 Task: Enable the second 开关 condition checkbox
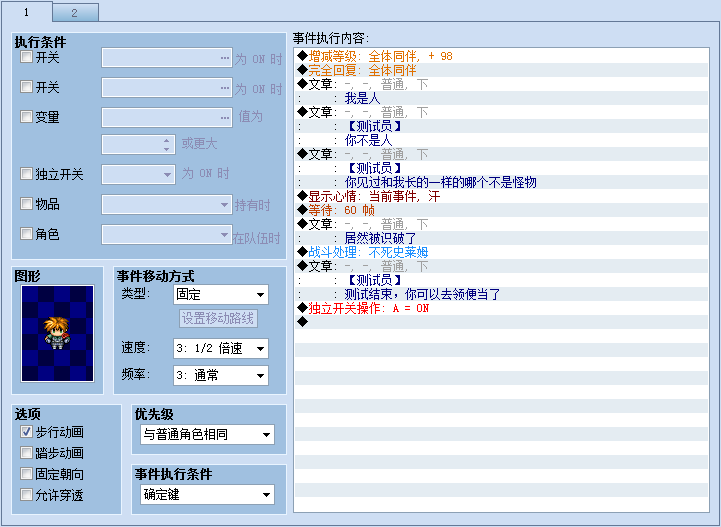(x=27, y=86)
